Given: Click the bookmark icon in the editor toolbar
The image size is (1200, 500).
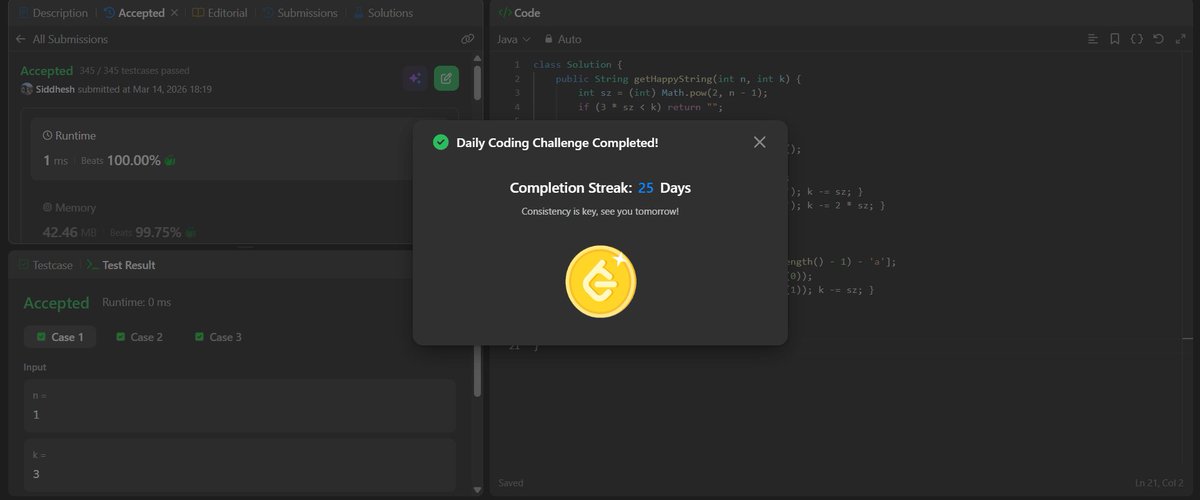Looking at the screenshot, I should pyautogui.click(x=1114, y=39).
